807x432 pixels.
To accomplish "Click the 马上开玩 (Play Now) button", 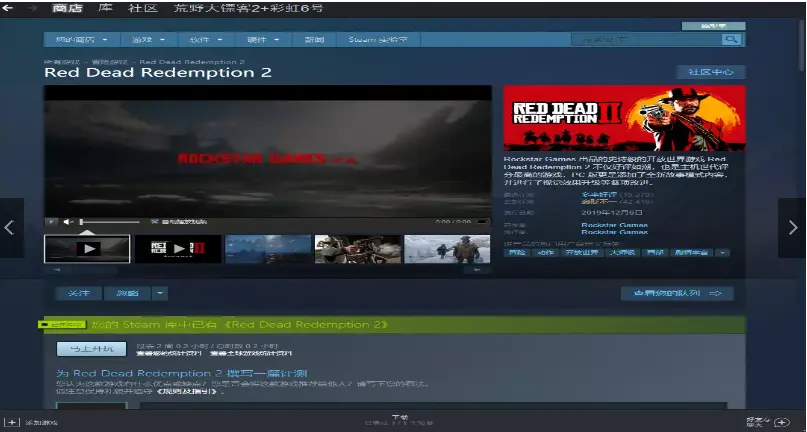I will [x=92, y=349].
